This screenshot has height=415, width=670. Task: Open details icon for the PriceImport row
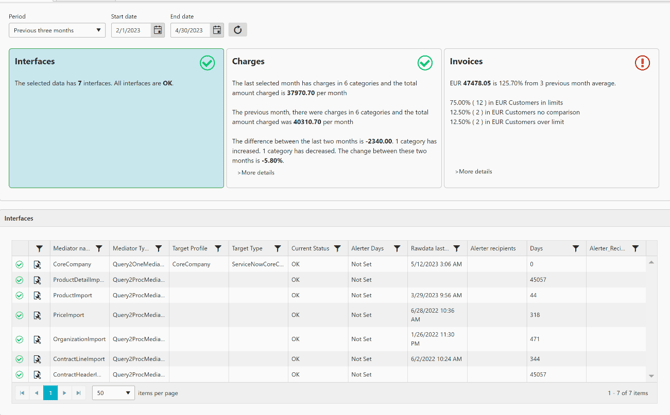[37, 315]
